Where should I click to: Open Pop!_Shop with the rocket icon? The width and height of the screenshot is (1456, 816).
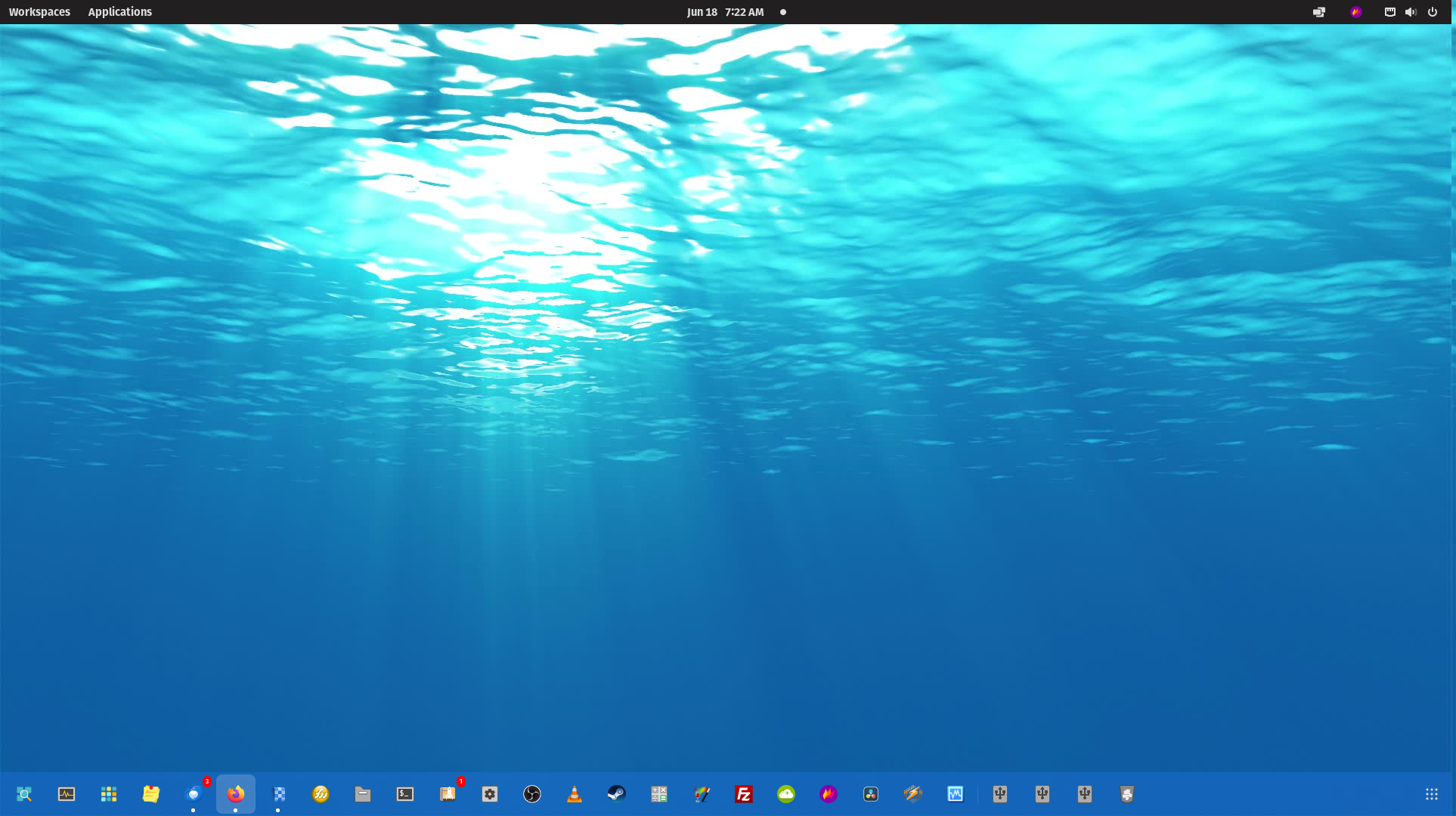[448, 794]
